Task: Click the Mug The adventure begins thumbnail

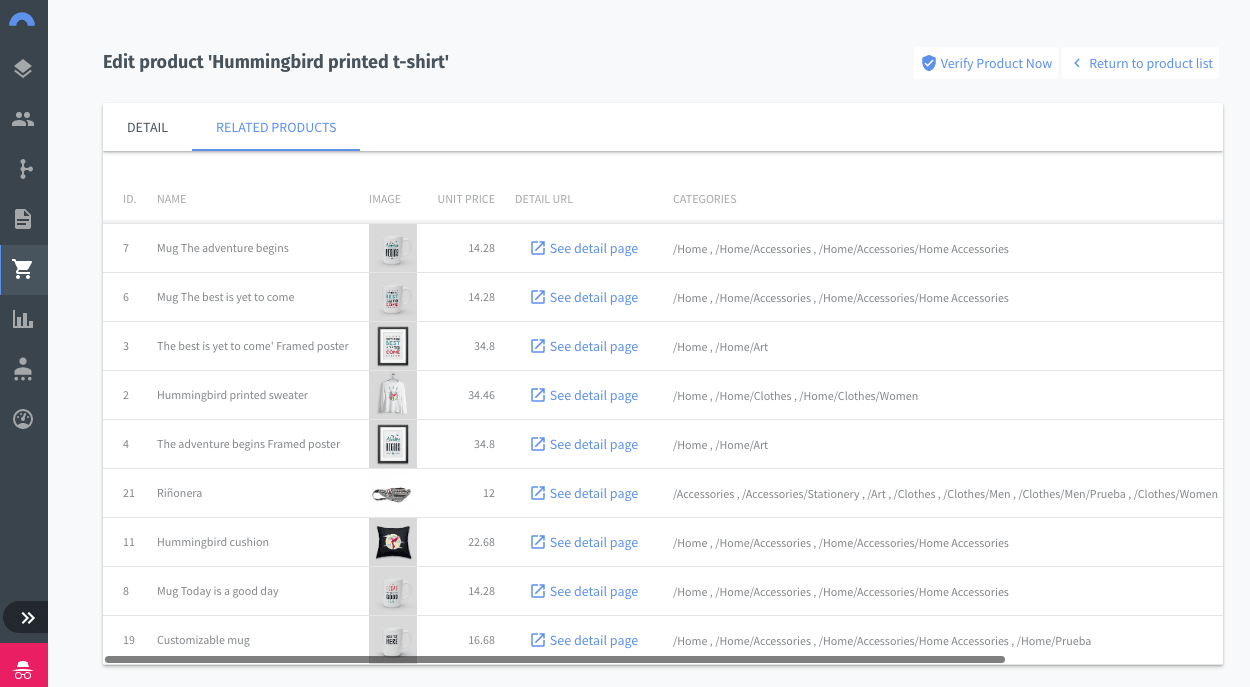Action: (x=393, y=248)
